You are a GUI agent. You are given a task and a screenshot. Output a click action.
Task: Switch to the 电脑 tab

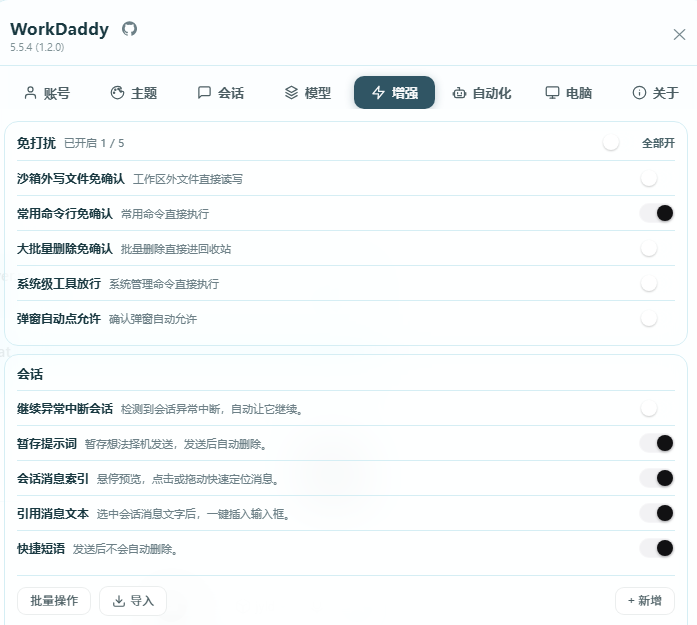click(569, 92)
